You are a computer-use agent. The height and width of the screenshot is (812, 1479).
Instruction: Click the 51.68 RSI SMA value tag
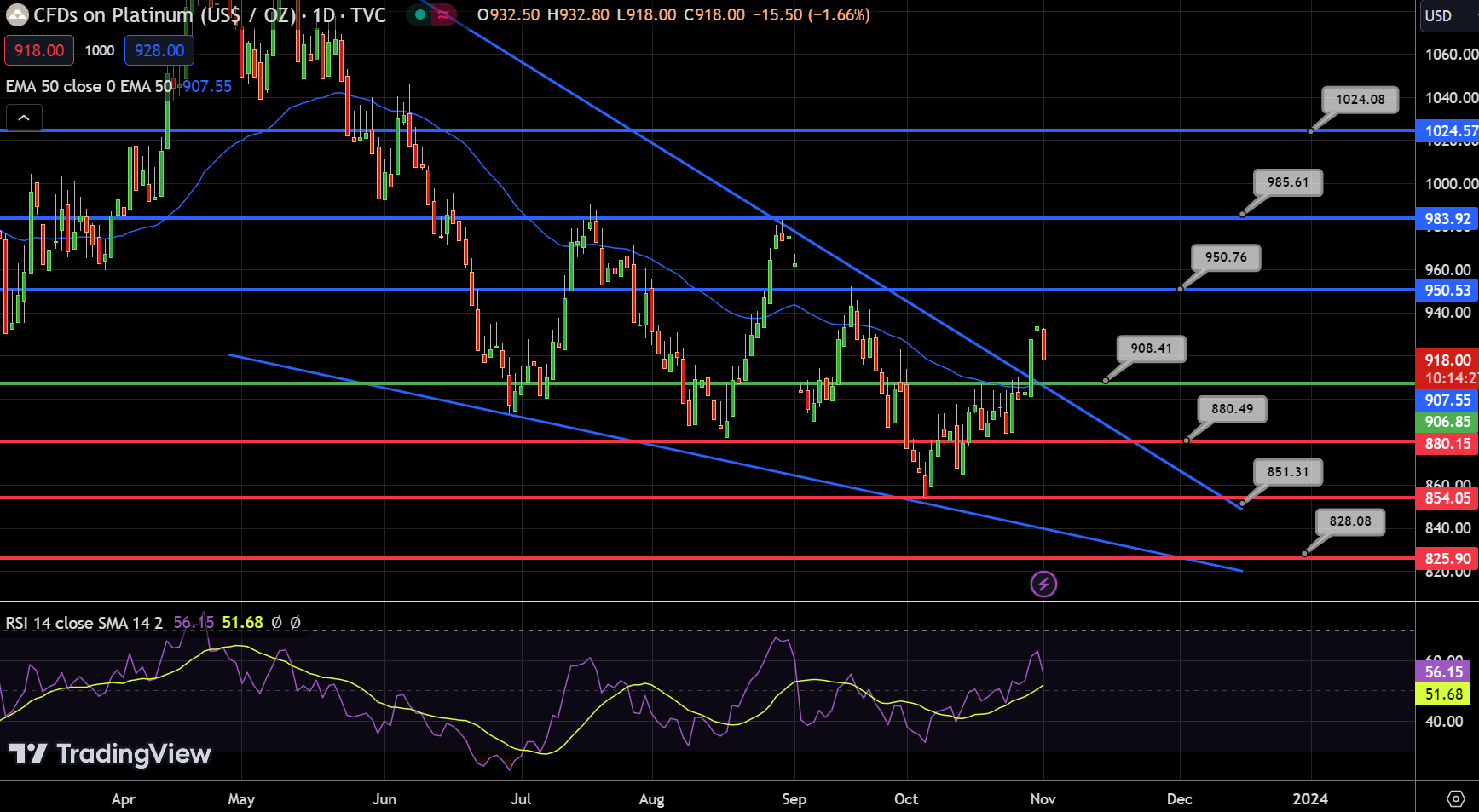(1443, 694)
